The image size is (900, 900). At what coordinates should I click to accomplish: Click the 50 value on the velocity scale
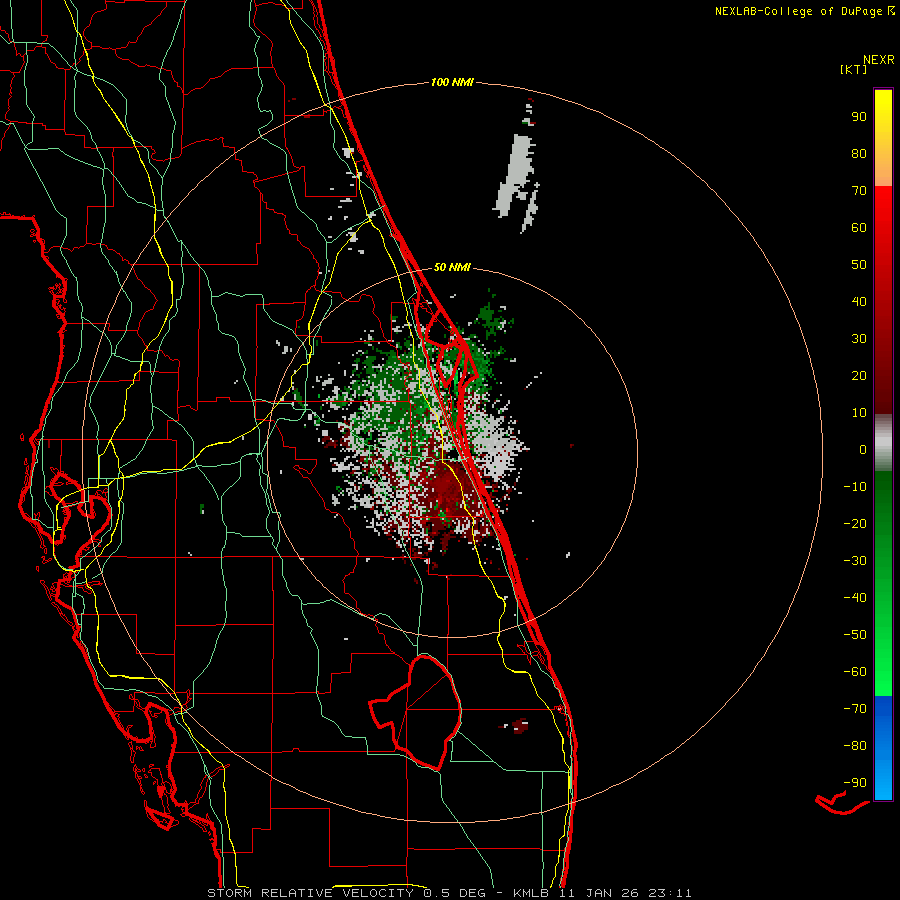[859, 265]
